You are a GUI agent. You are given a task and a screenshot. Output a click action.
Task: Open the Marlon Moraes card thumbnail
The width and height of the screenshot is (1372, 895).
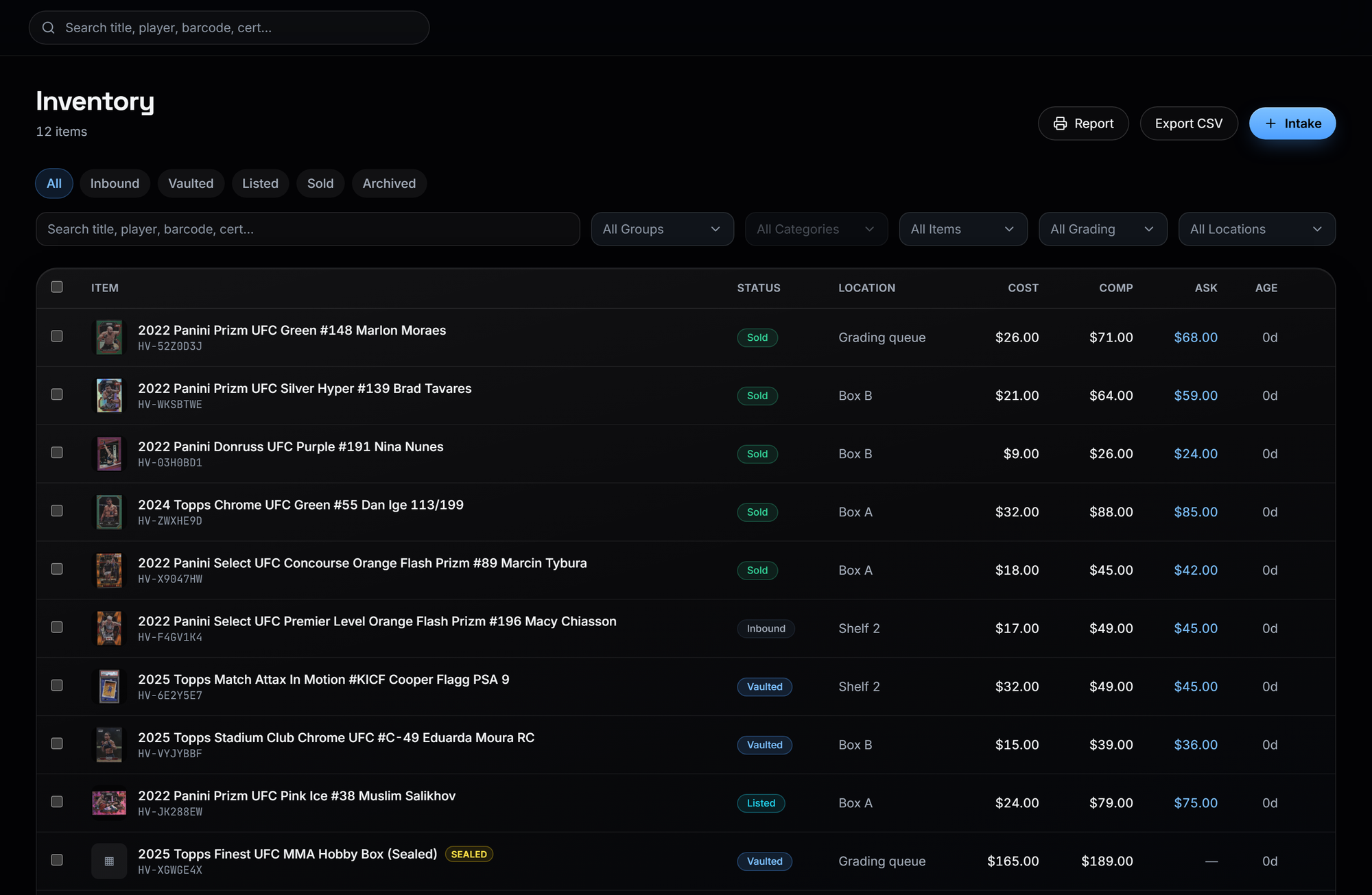[x=109, y=337]
